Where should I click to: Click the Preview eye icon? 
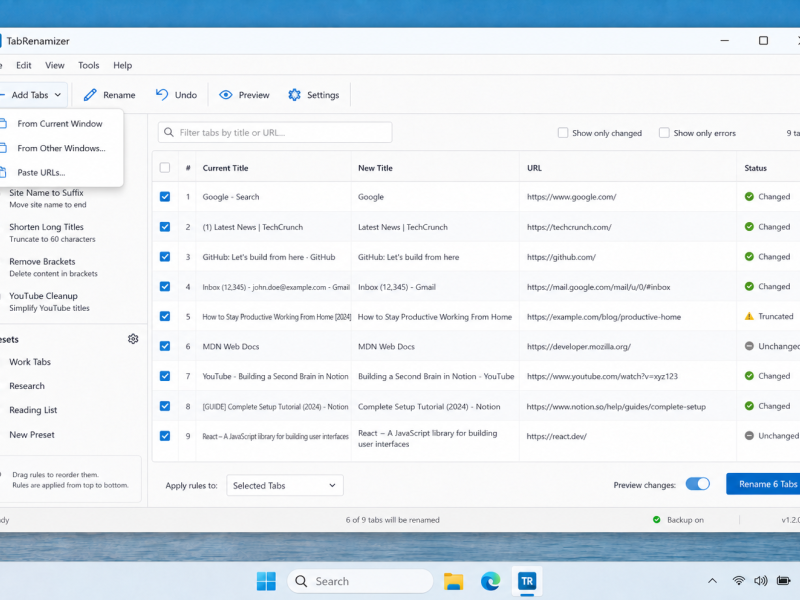[226, 95]
